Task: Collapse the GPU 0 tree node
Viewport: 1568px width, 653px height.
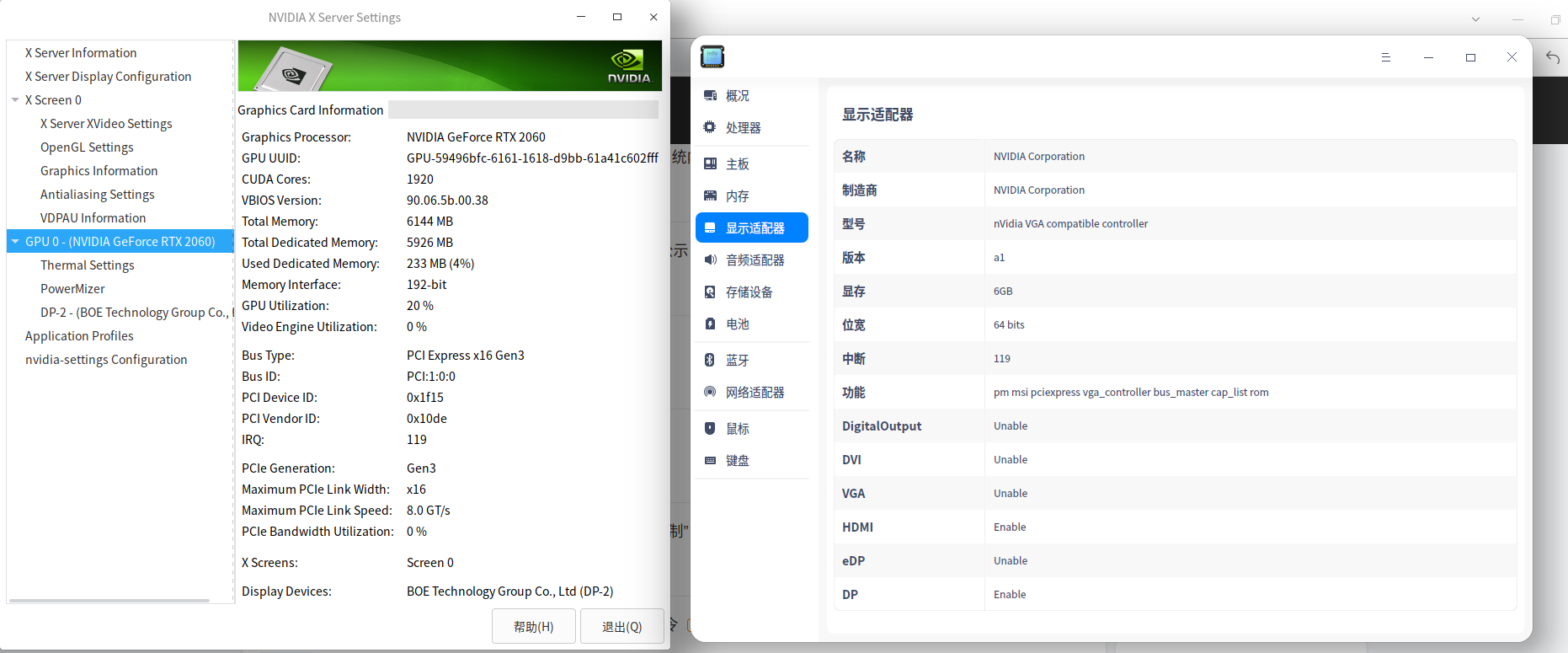Action: [15, 242]
